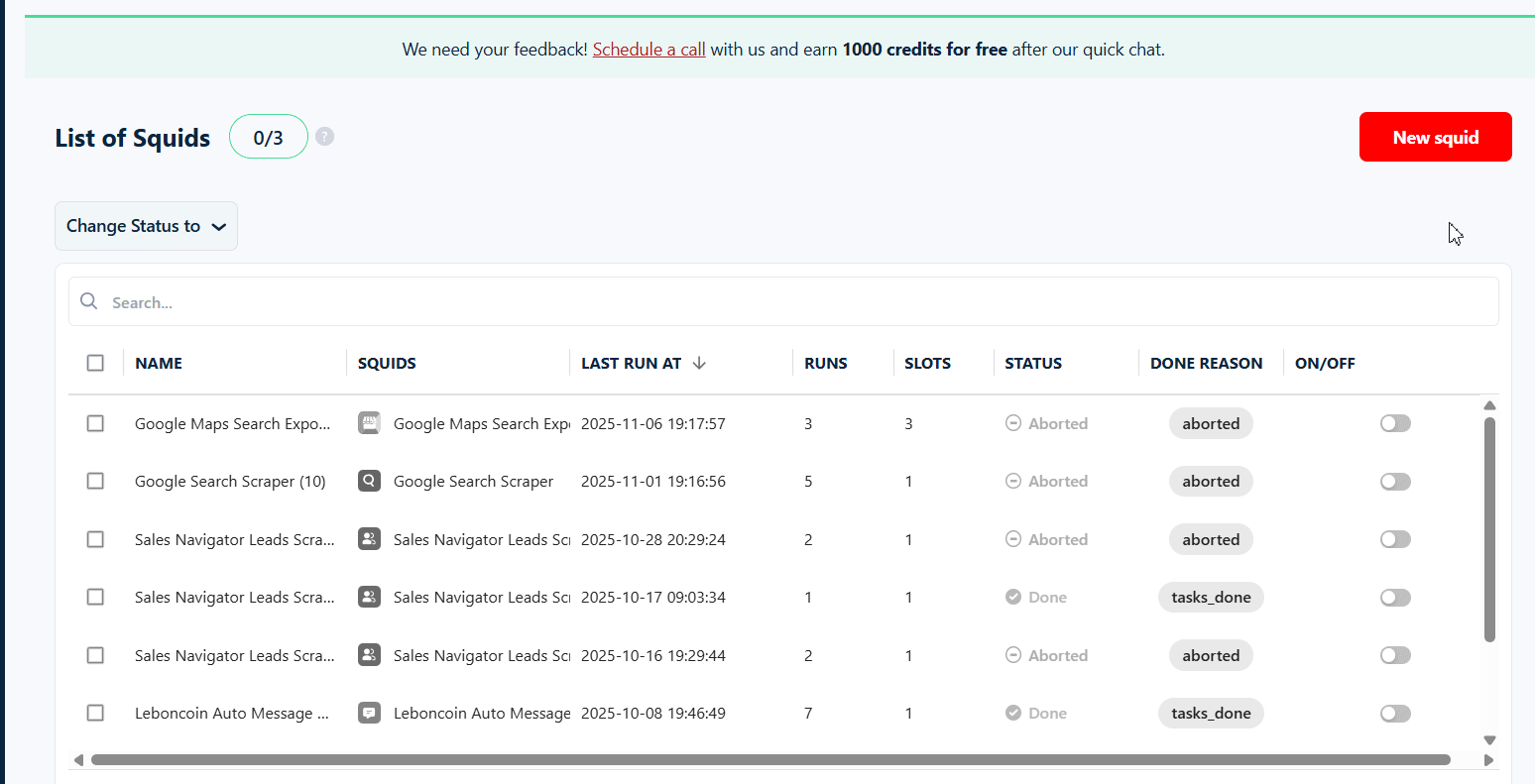The height and width of the screenshot is (784, 1535).
Task: Click the aborted badge on Google Search Scraper row
Action: click(1211, 481)
